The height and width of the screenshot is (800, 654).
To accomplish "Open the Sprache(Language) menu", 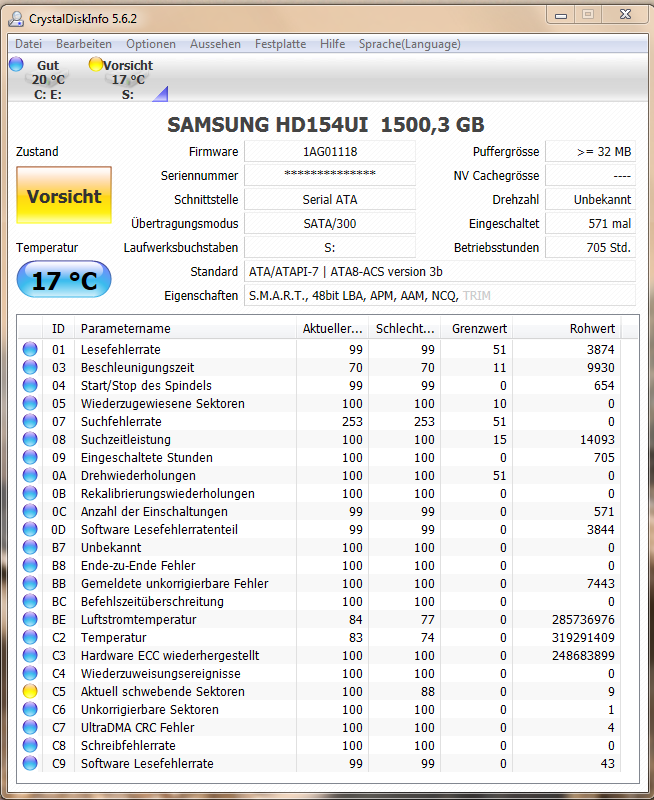I will (410, 44).
